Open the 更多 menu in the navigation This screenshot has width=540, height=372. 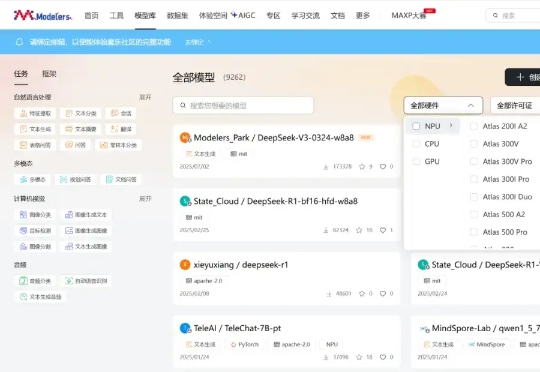(x=363, y=16)
